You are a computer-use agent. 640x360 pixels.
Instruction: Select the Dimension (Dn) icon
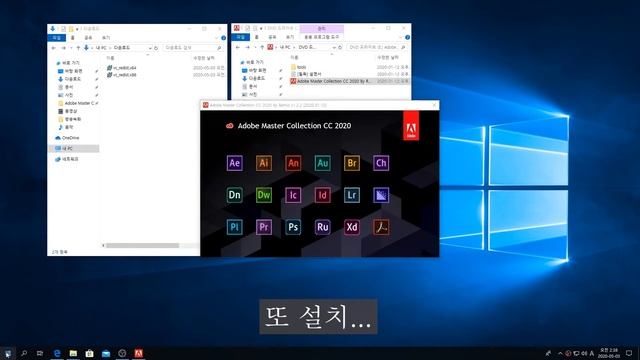coord(234,195)
